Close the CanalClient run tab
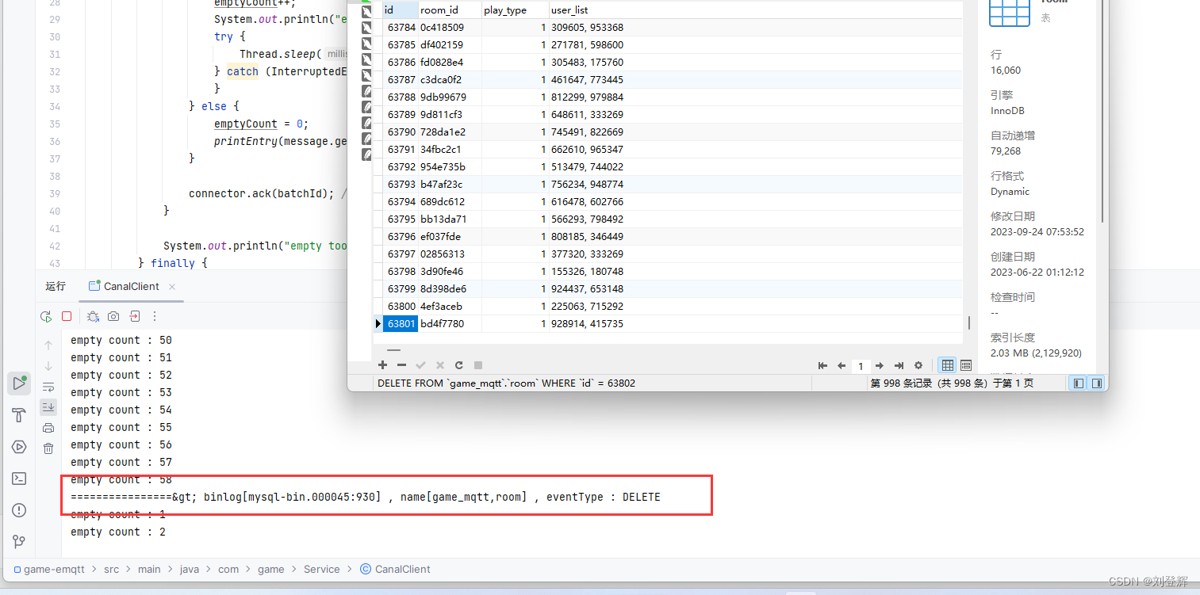The height and width of the screenshot is (595, 1200). coord(171,286)
